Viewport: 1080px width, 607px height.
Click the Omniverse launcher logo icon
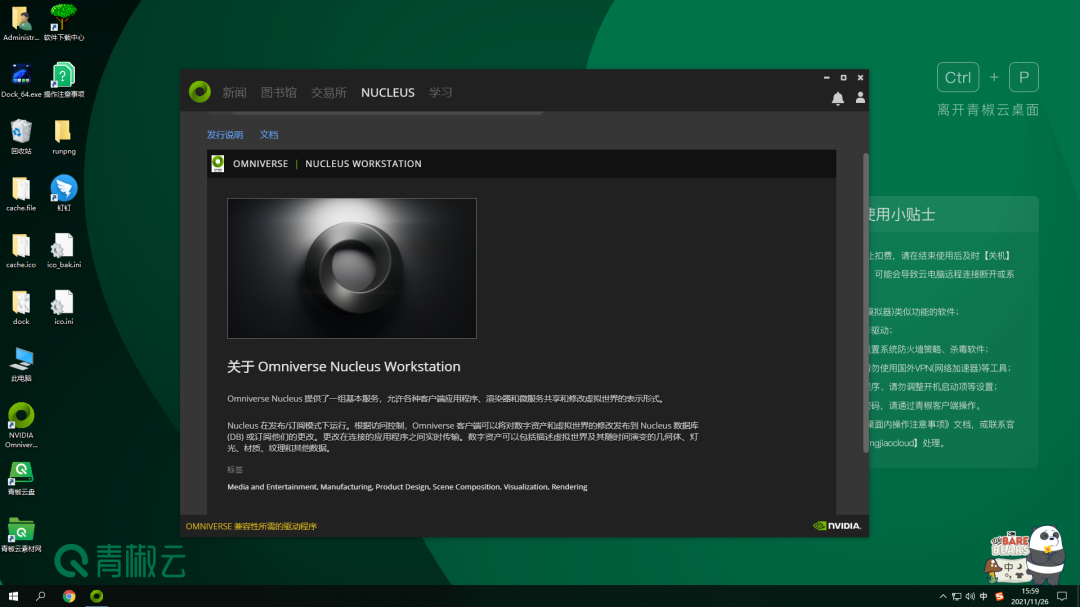point(200,92)
